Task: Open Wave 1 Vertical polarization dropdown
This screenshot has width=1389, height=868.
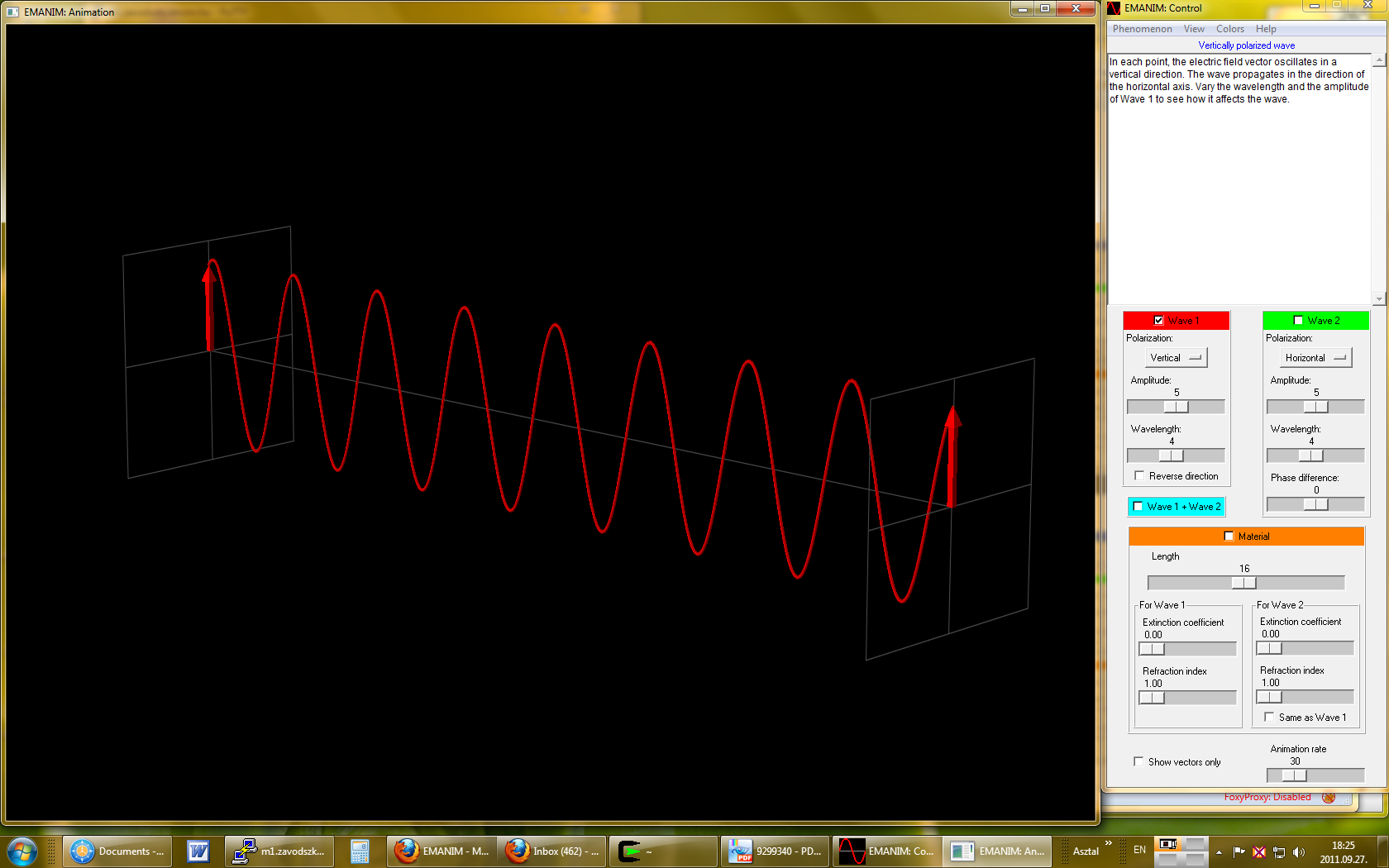Action: point(1176,358)
